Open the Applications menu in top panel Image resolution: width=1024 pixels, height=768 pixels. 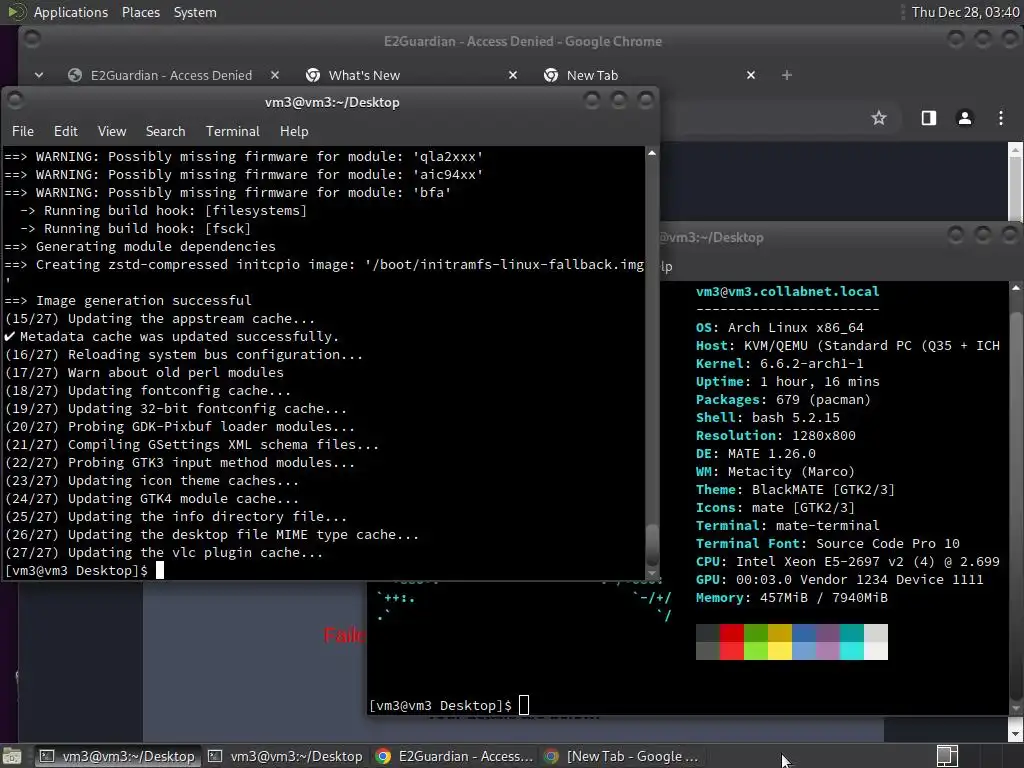pyautogui.click(x=71, y=12)
